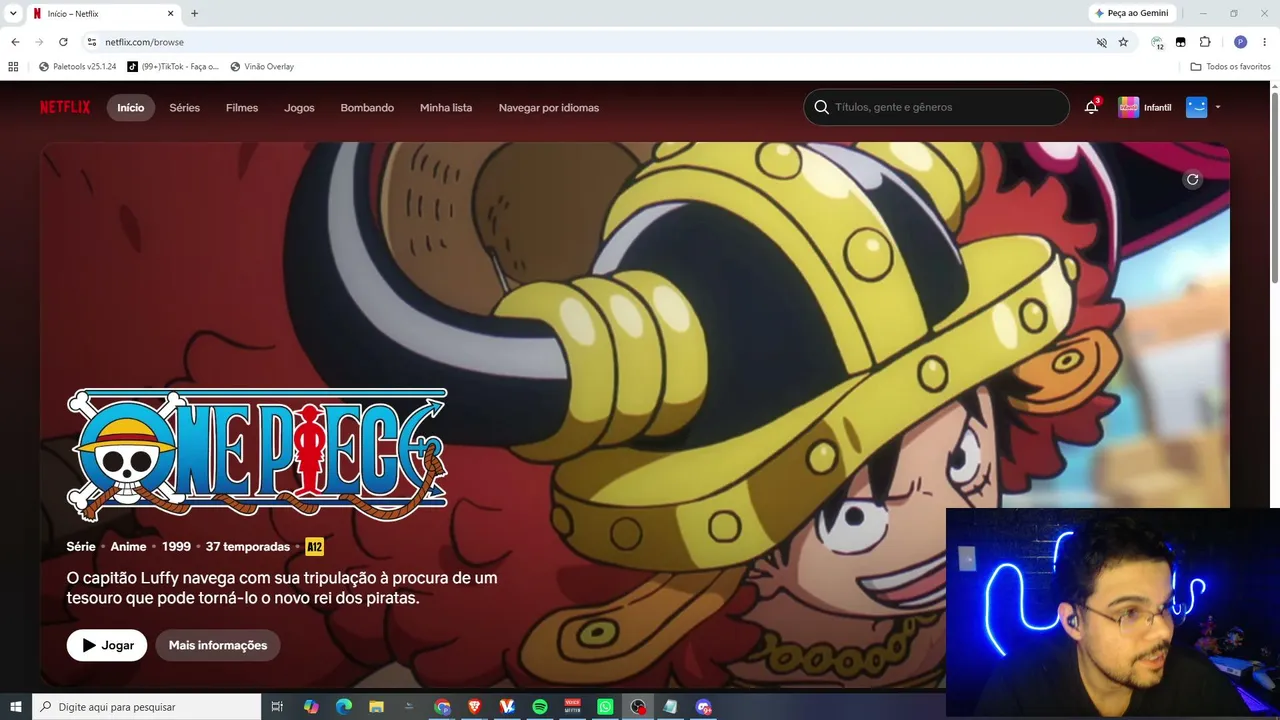Open the Bombando section
This screenshot has width=1280, height=720.
(x=367, y=108)
